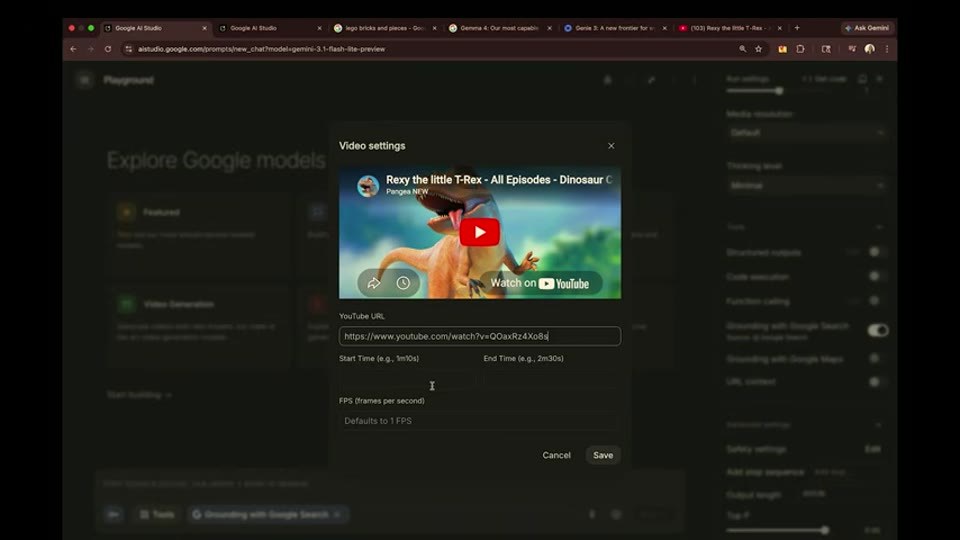960x540 pixels.
Task: Click the browser forward arrow
Action: pos(91,49)
